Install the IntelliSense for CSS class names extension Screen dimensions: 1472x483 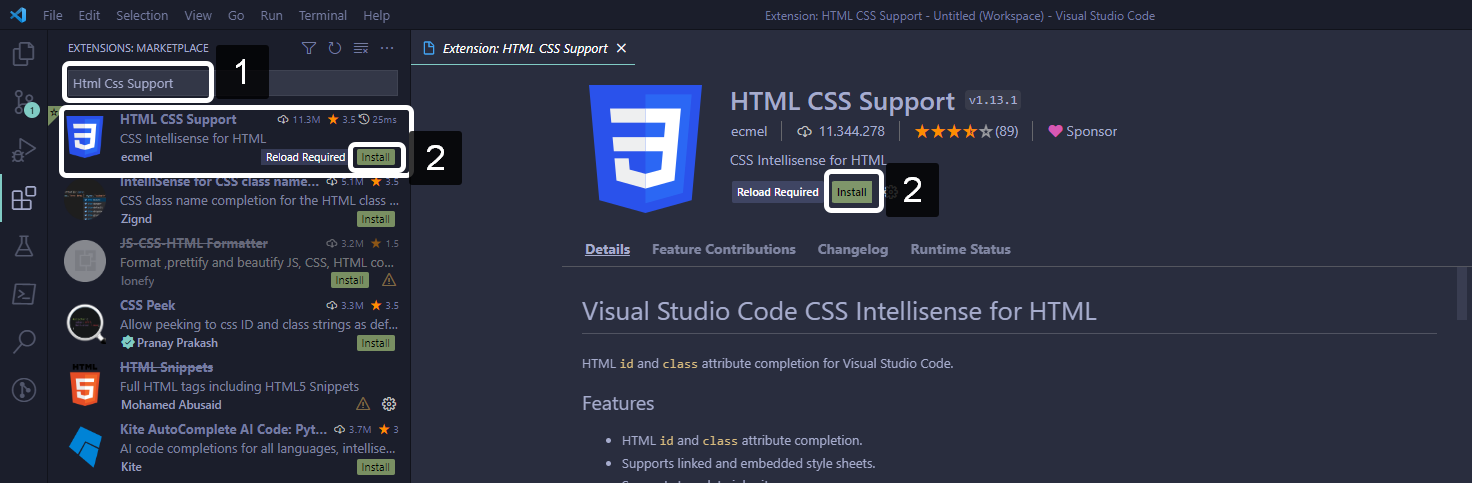click(376, 219)
